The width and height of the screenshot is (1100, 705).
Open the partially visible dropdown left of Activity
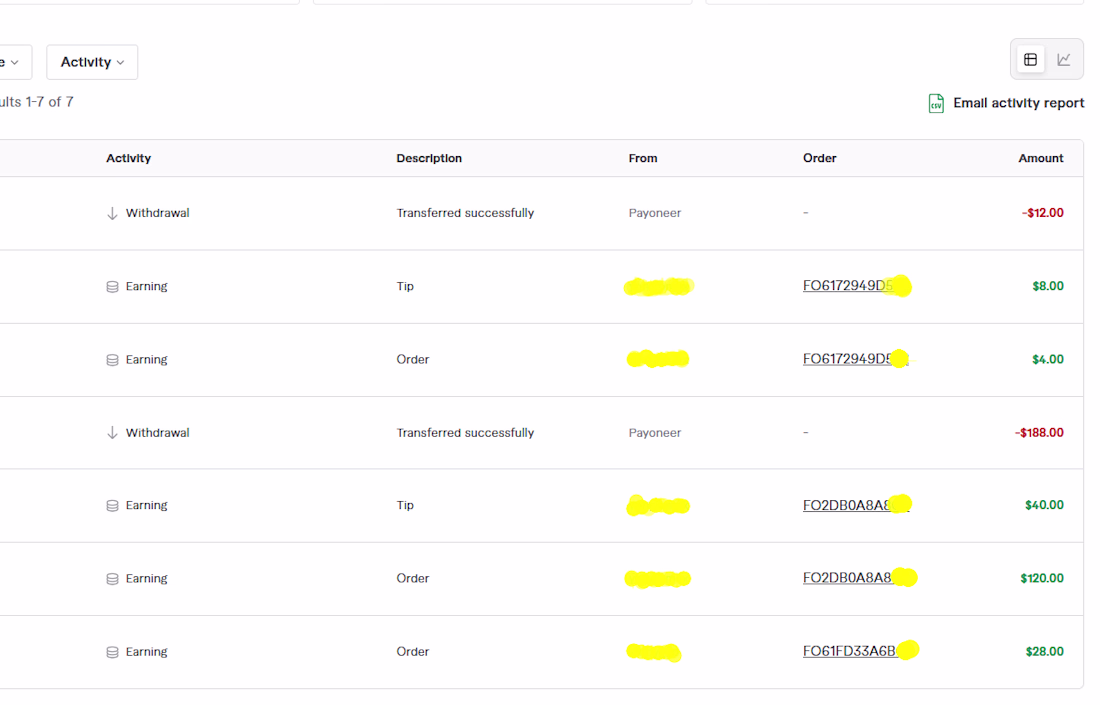click(14, 62)
